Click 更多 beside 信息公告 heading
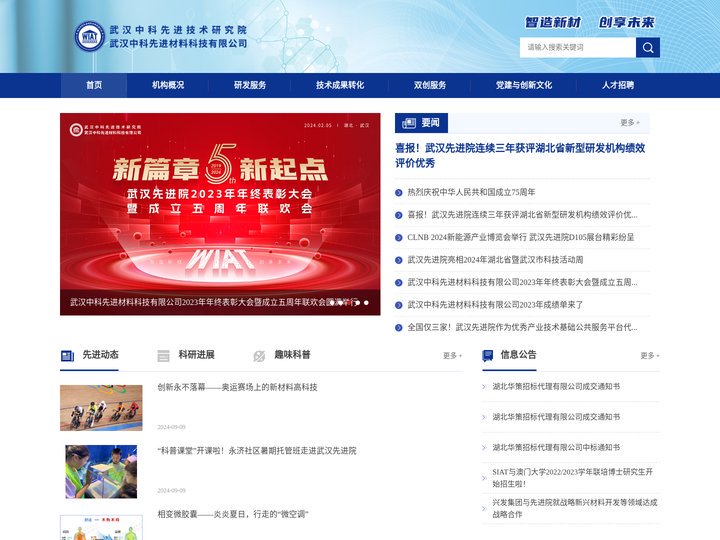The width and height of the screenshot is (720, 540). click(650, 355)
